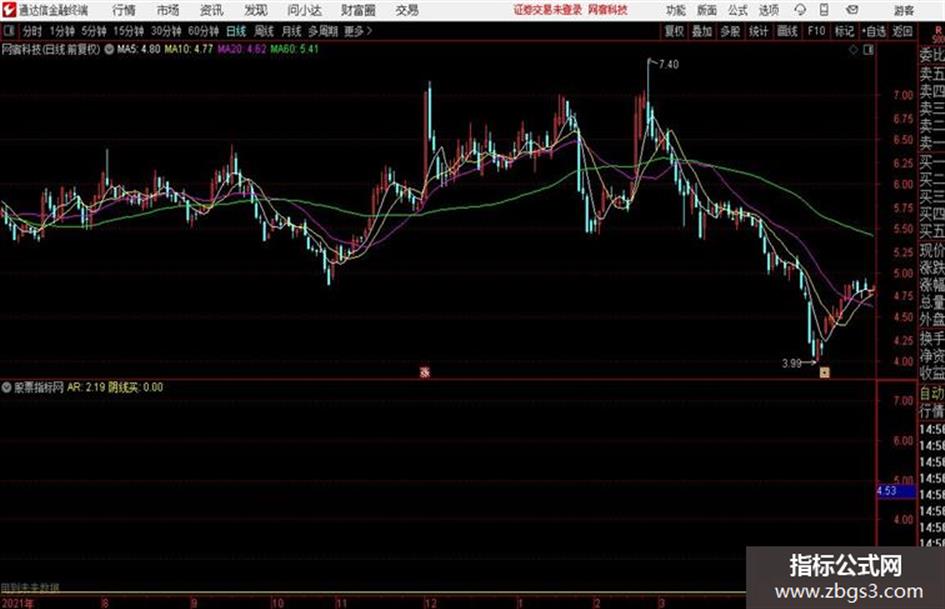Open the 行情 menu
Viewport: 945px width, 609px height.
click(x=124, y=10)
